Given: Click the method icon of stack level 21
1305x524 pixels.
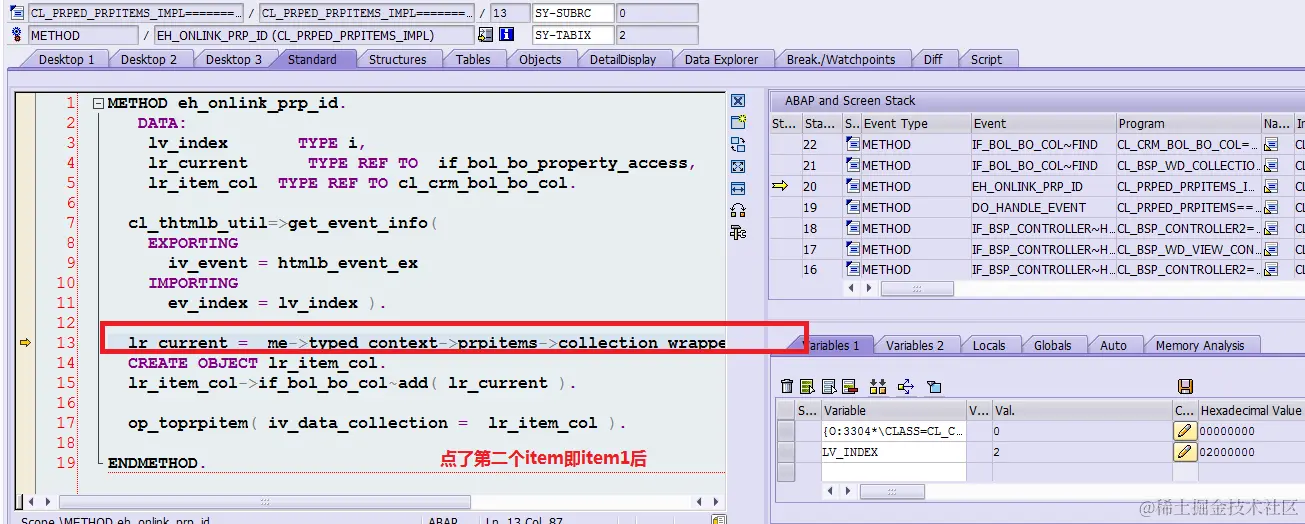Looking at the screenshot, I should click(853, 165).
